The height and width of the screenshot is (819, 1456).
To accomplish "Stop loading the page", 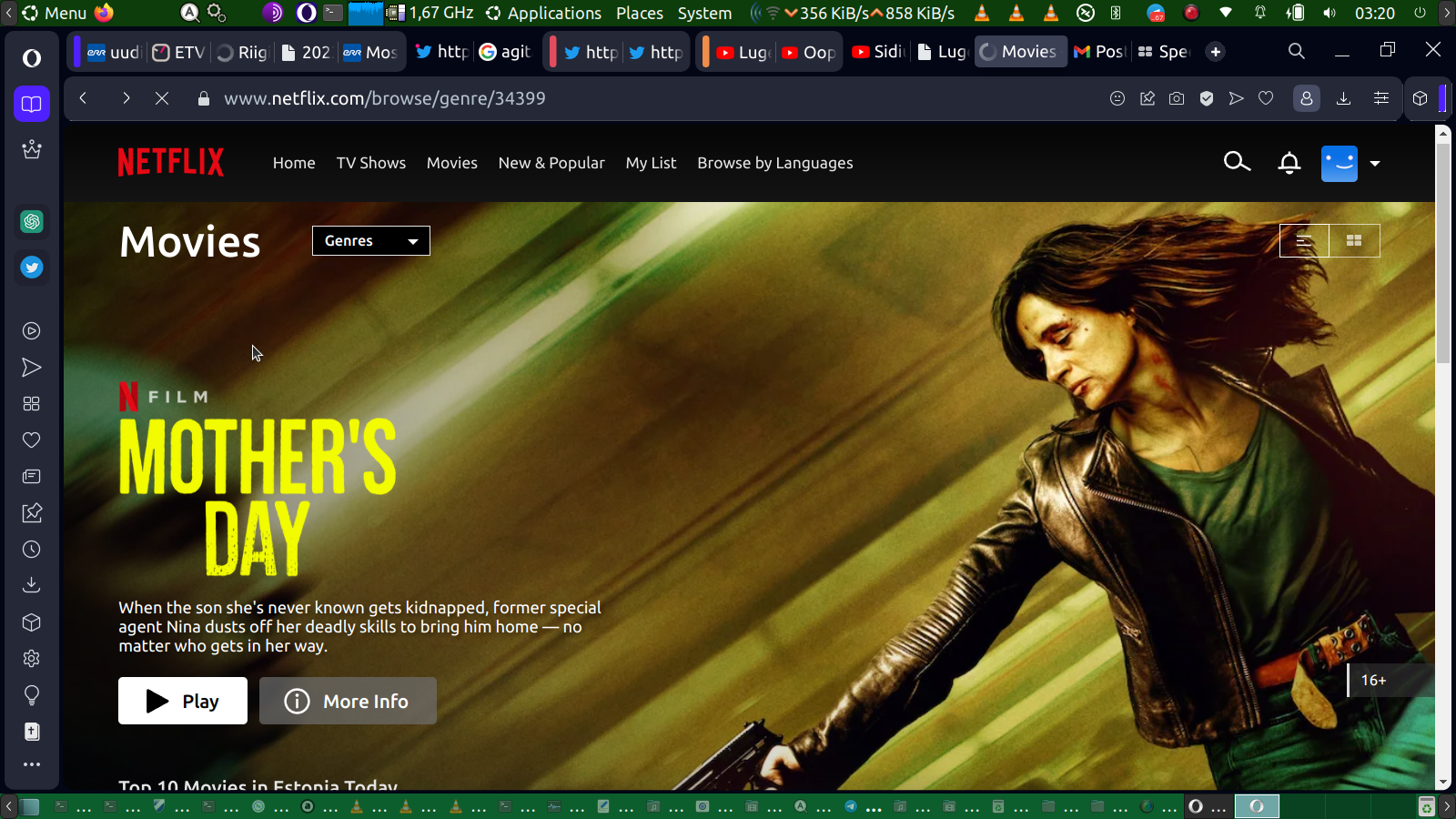I will [162, 98].
